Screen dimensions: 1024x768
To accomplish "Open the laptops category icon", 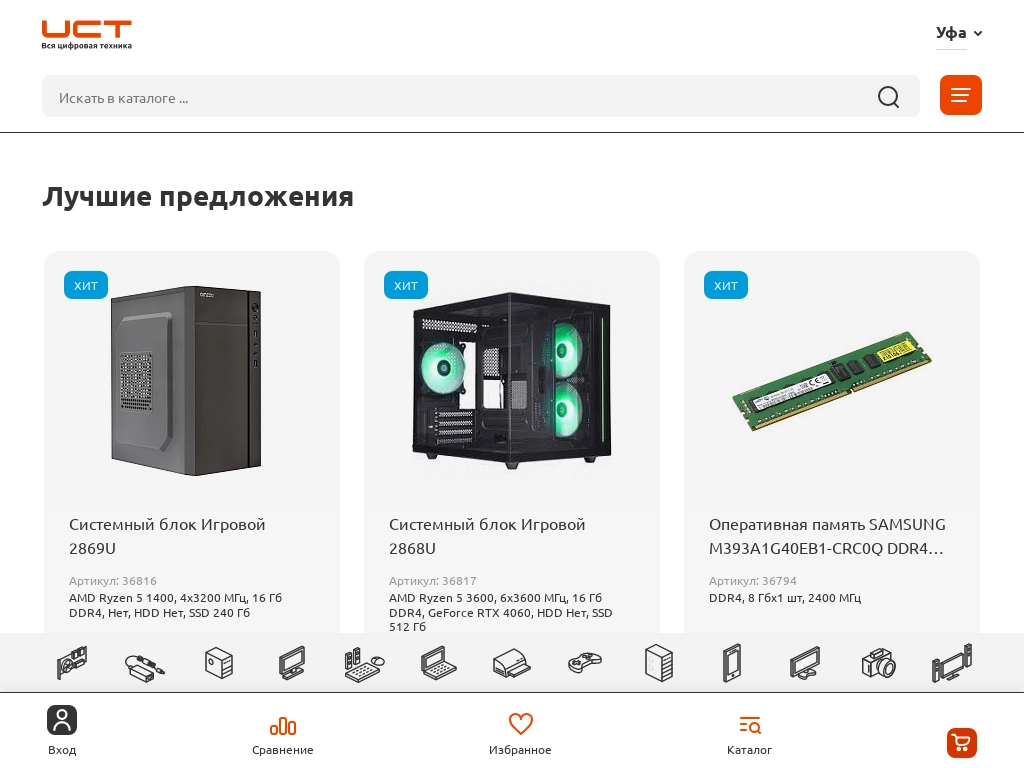I will tap(439, 664).
